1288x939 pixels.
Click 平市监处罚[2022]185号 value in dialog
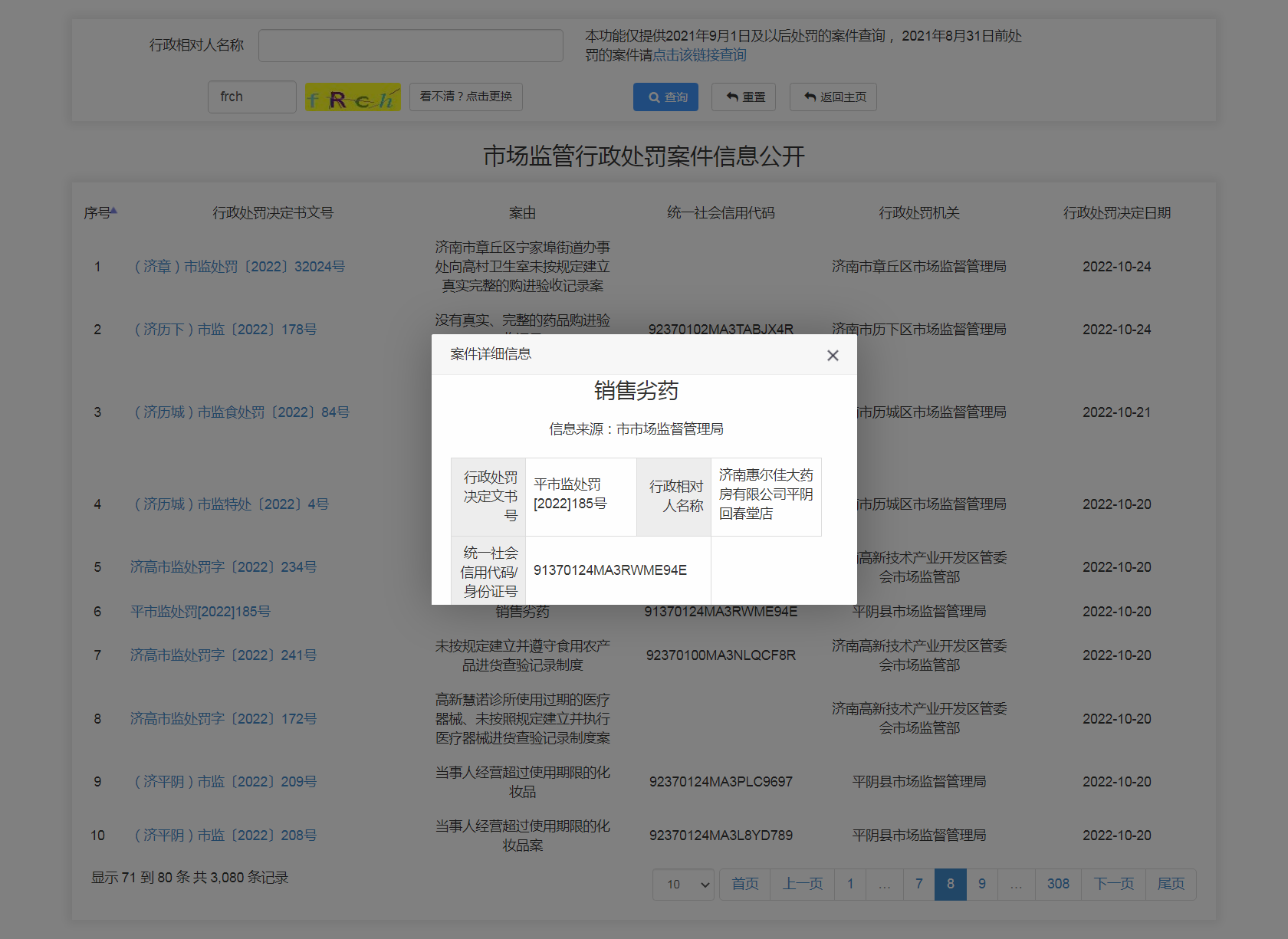tap(570, 494)
